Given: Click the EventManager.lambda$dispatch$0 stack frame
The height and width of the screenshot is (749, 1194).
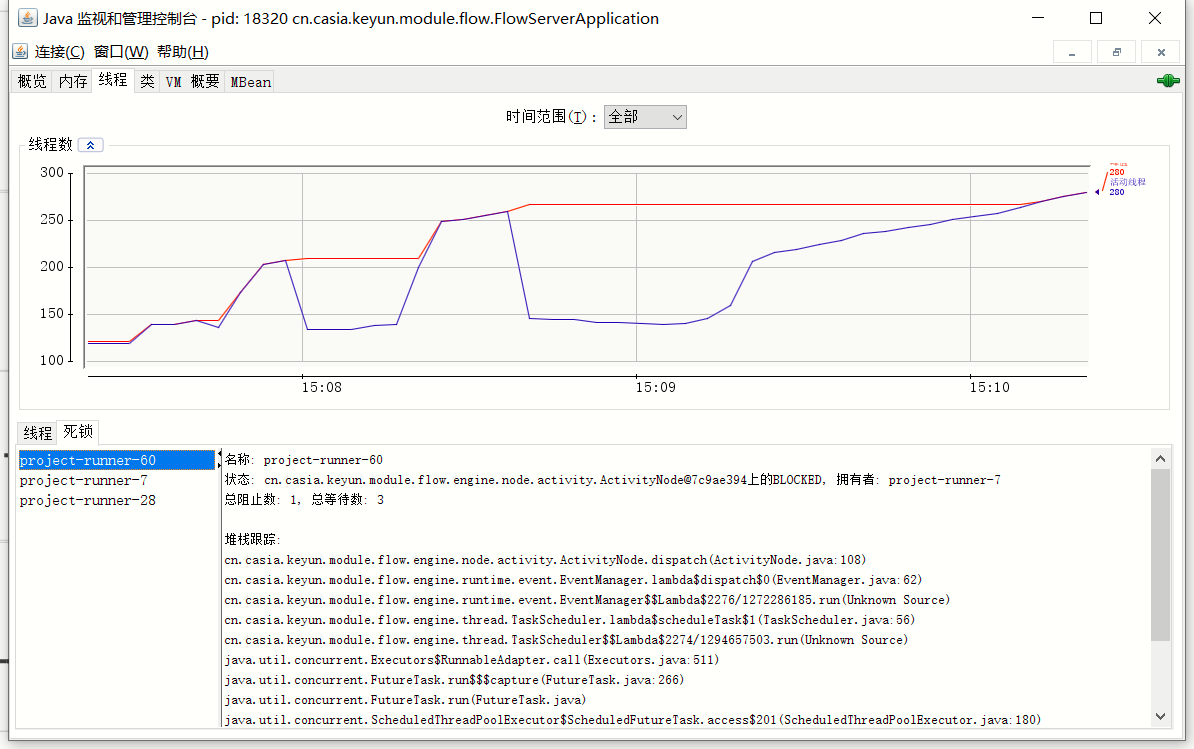Looking at the screenshot, I should click(573, 579).
